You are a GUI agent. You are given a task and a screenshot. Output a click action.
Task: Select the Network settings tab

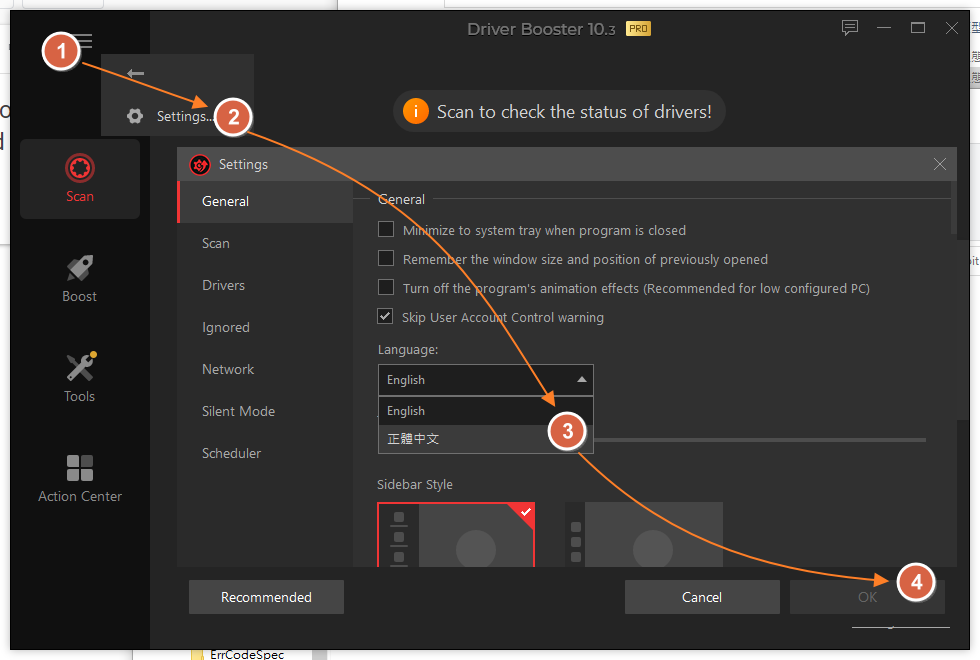point(265,369)
